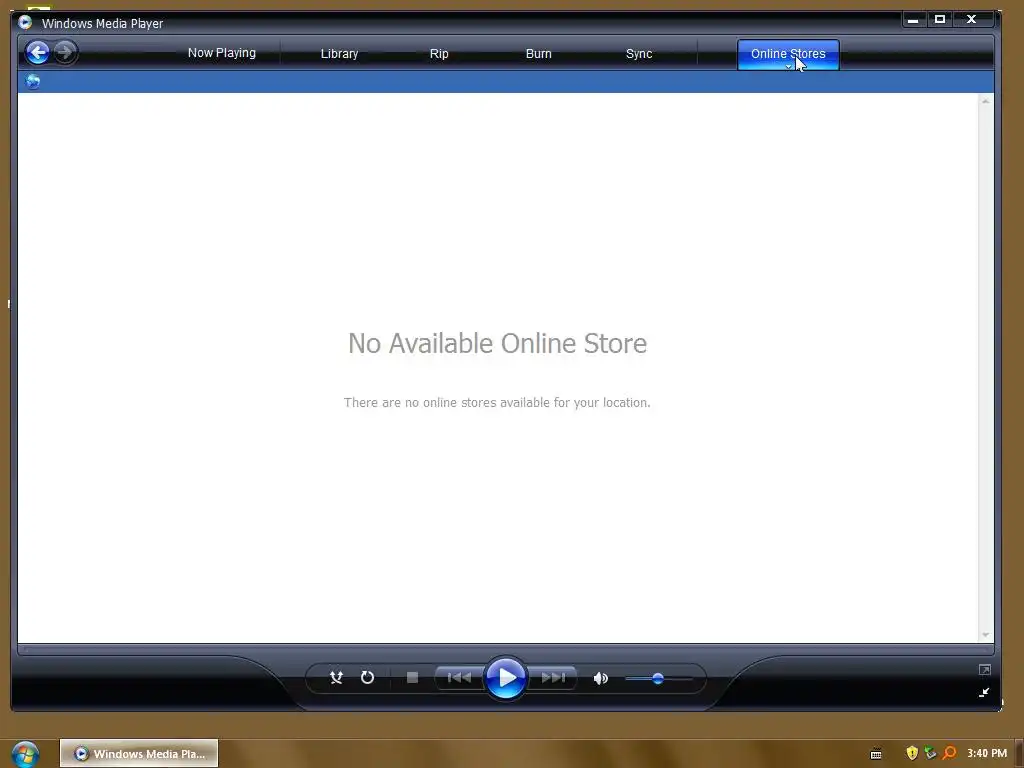
Task: Open the Windows Start orb
Action: click(x=25, y=754)
